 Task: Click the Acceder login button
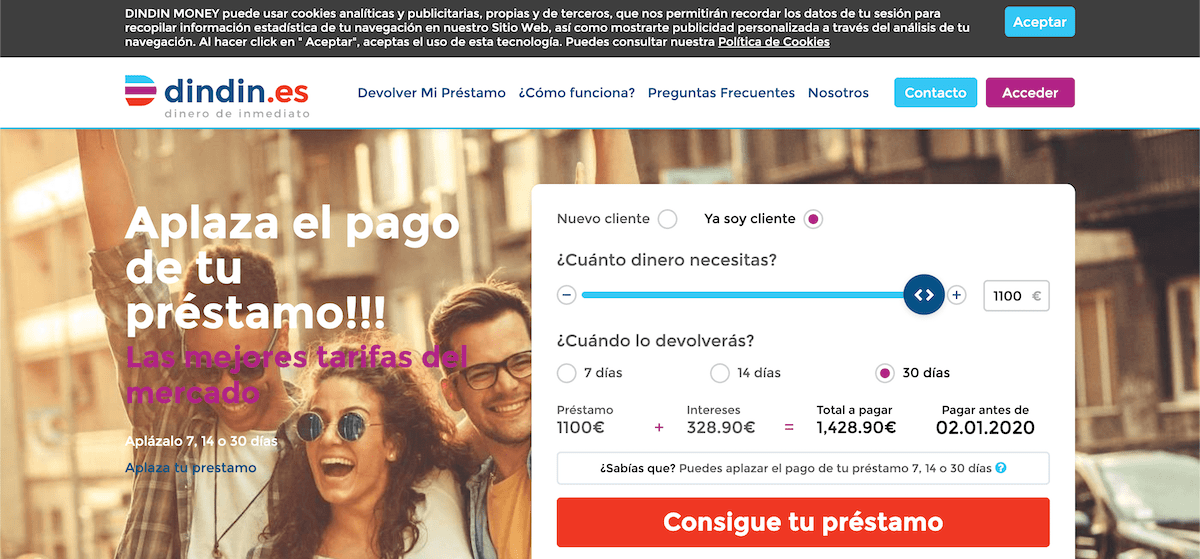[x=1030, y=93]
